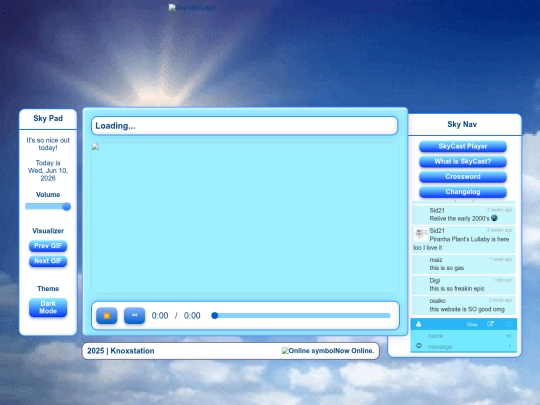Show the next visualizer GIF

(x=48, y=261)
